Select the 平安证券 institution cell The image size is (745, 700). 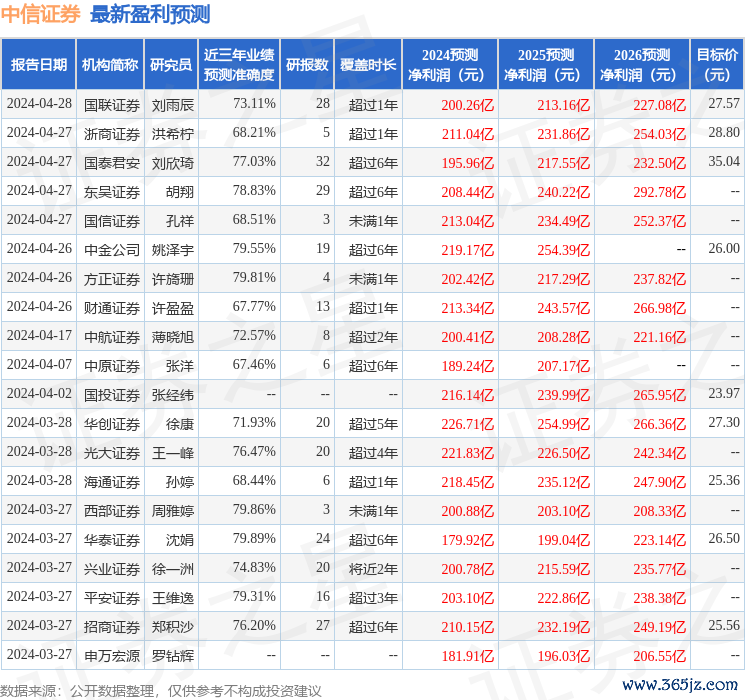(x=112, y=598)
